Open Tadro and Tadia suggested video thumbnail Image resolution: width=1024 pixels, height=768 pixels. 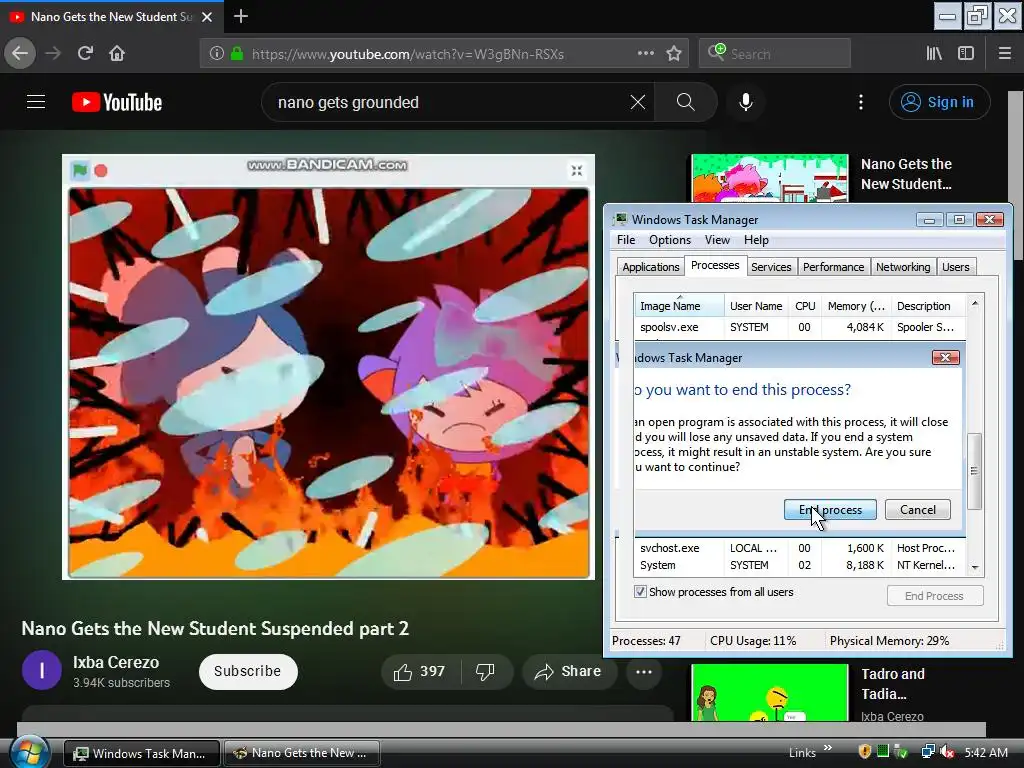click(x=770, y=693)
